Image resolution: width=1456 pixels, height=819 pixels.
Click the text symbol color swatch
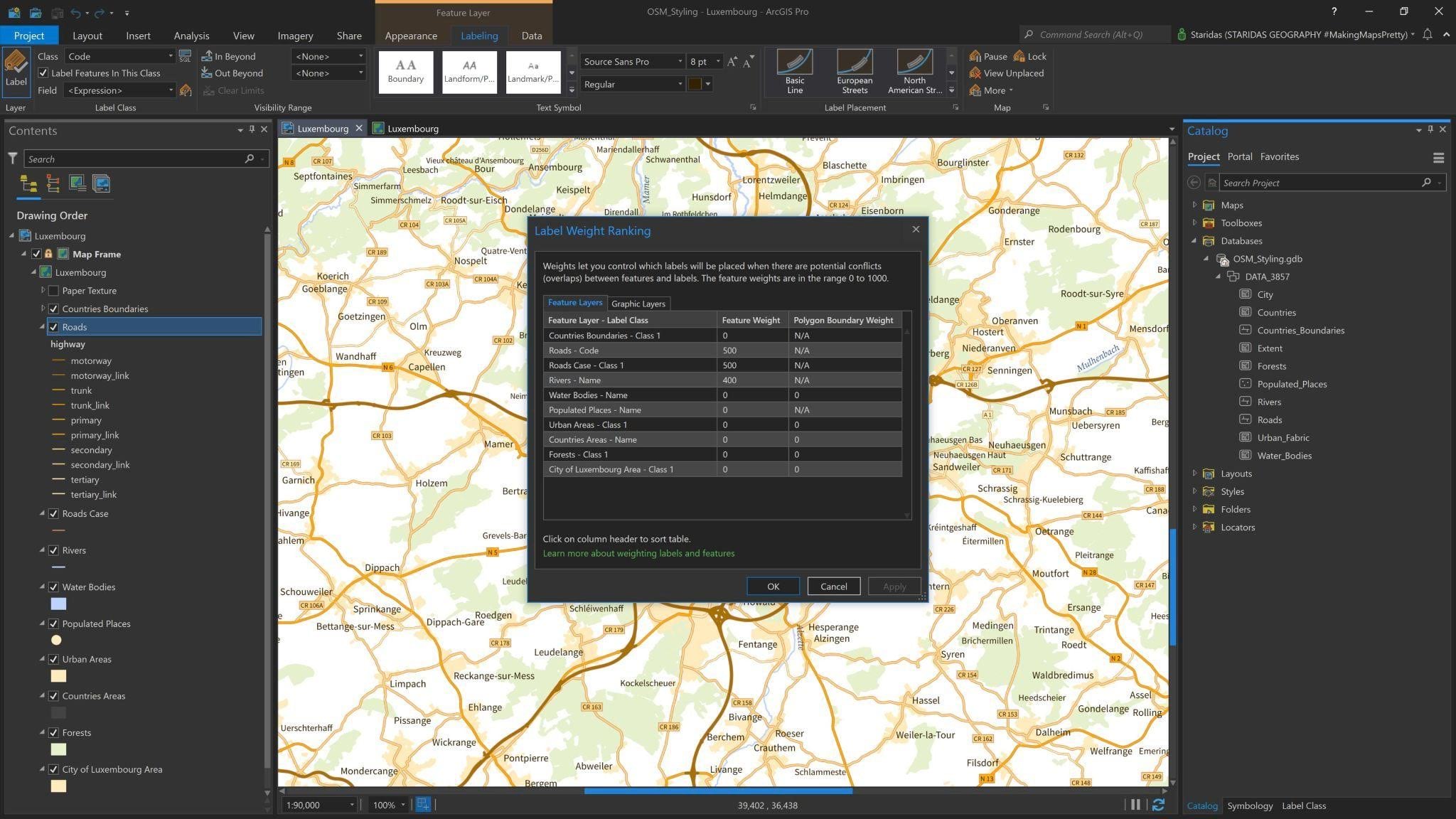pyautogui.click(x=695, y=84)
